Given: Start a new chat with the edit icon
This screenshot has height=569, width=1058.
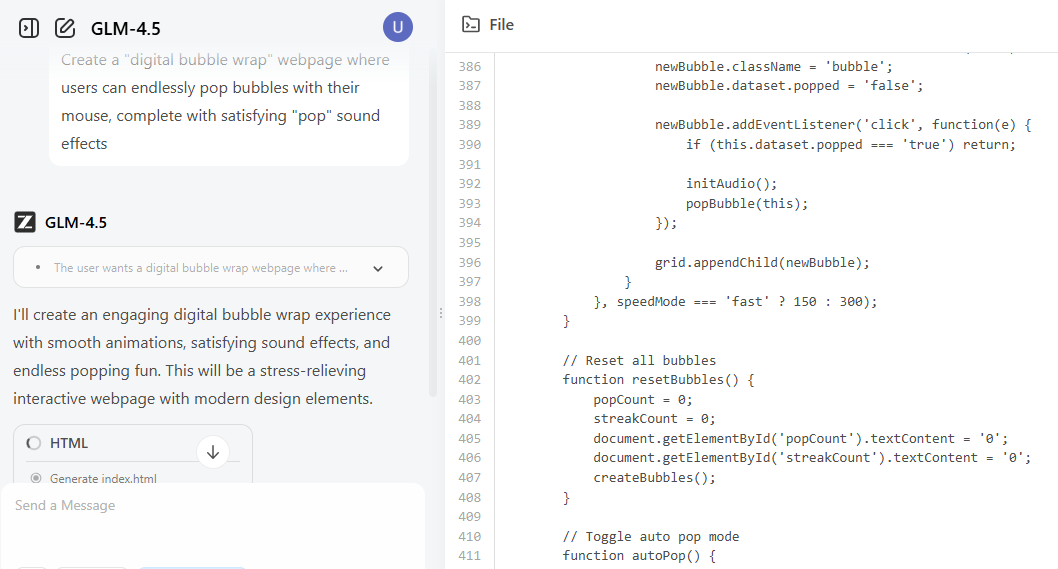Looking at the screenshot, I should pyautogui.click(x=65, y=28).
